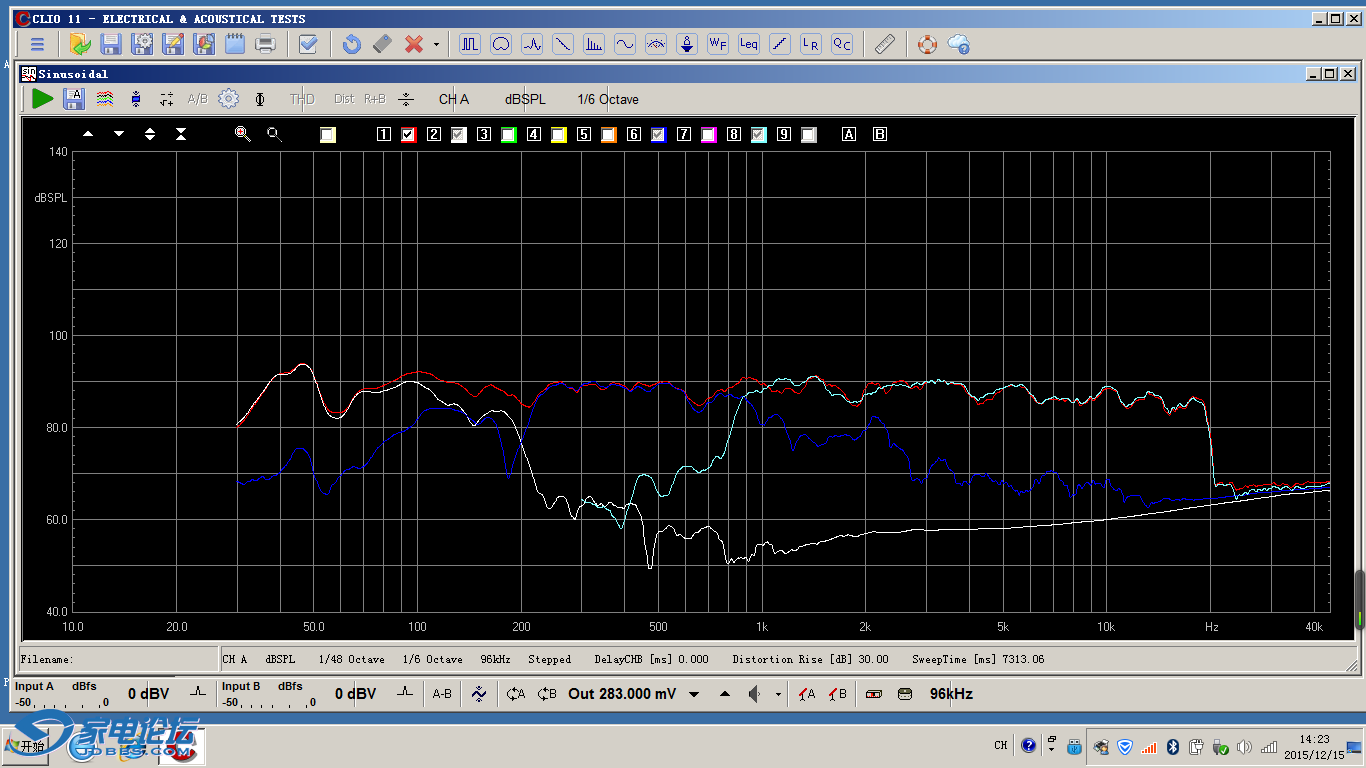Click the A-B input button
Viewport: 1366px width, 768px height.
(441, 694)
